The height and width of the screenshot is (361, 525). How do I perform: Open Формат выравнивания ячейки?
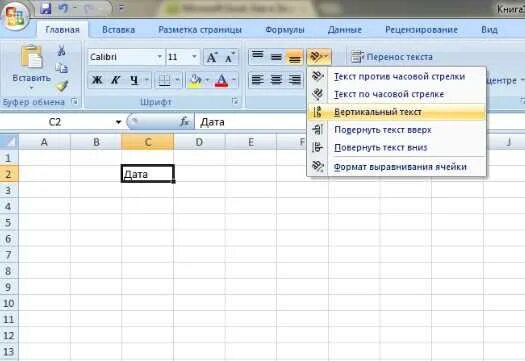pyautogui.click(x=396, y=166)
